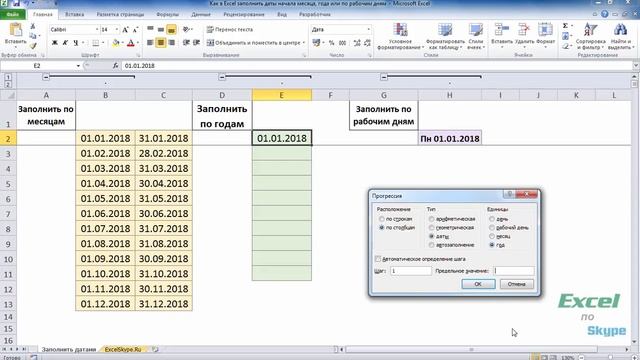The width and height of the screenshot is (640, 360).
Task: Open the Calibri font name dropdown
Action: coord(97,29)
